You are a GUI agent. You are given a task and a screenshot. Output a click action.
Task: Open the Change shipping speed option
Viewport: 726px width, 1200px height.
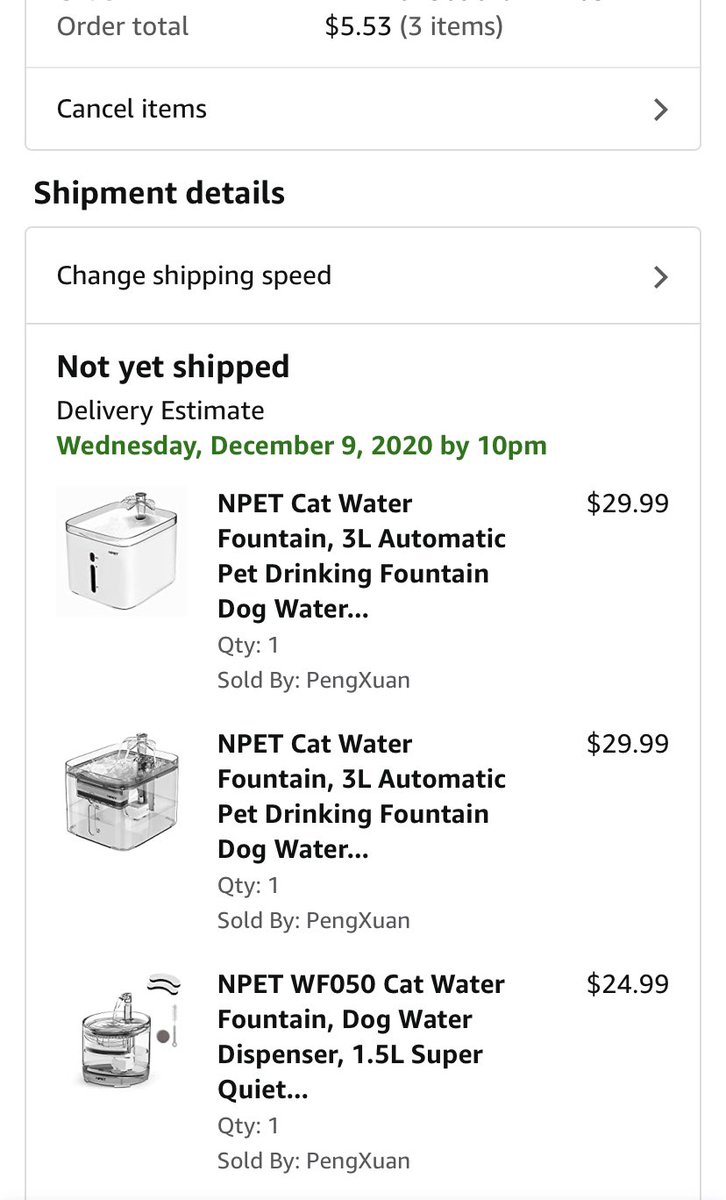click(x=194, y=276)
